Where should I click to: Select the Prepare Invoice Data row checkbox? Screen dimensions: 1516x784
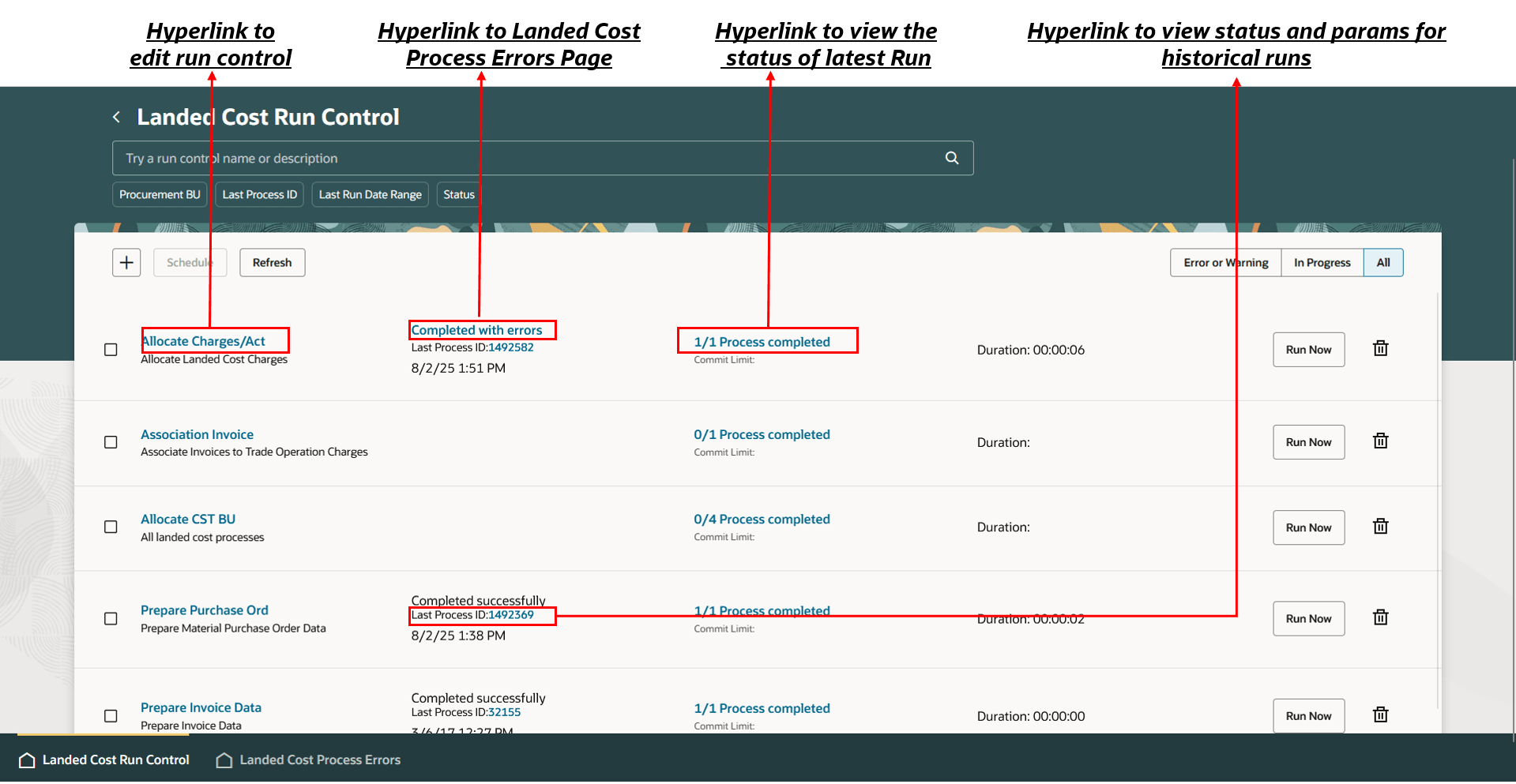click(111, 716)
